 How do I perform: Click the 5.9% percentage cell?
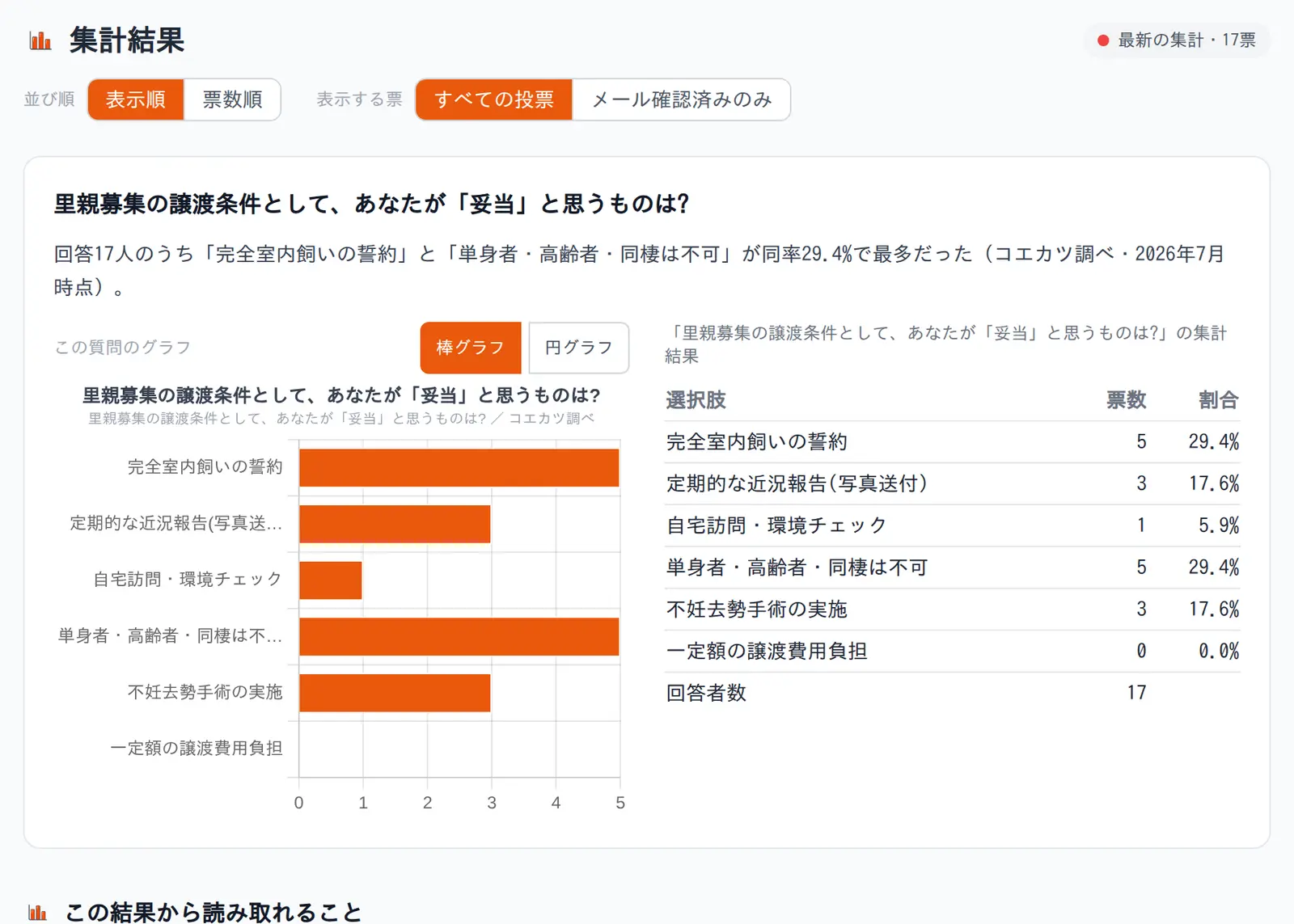tap(1218, 525)
